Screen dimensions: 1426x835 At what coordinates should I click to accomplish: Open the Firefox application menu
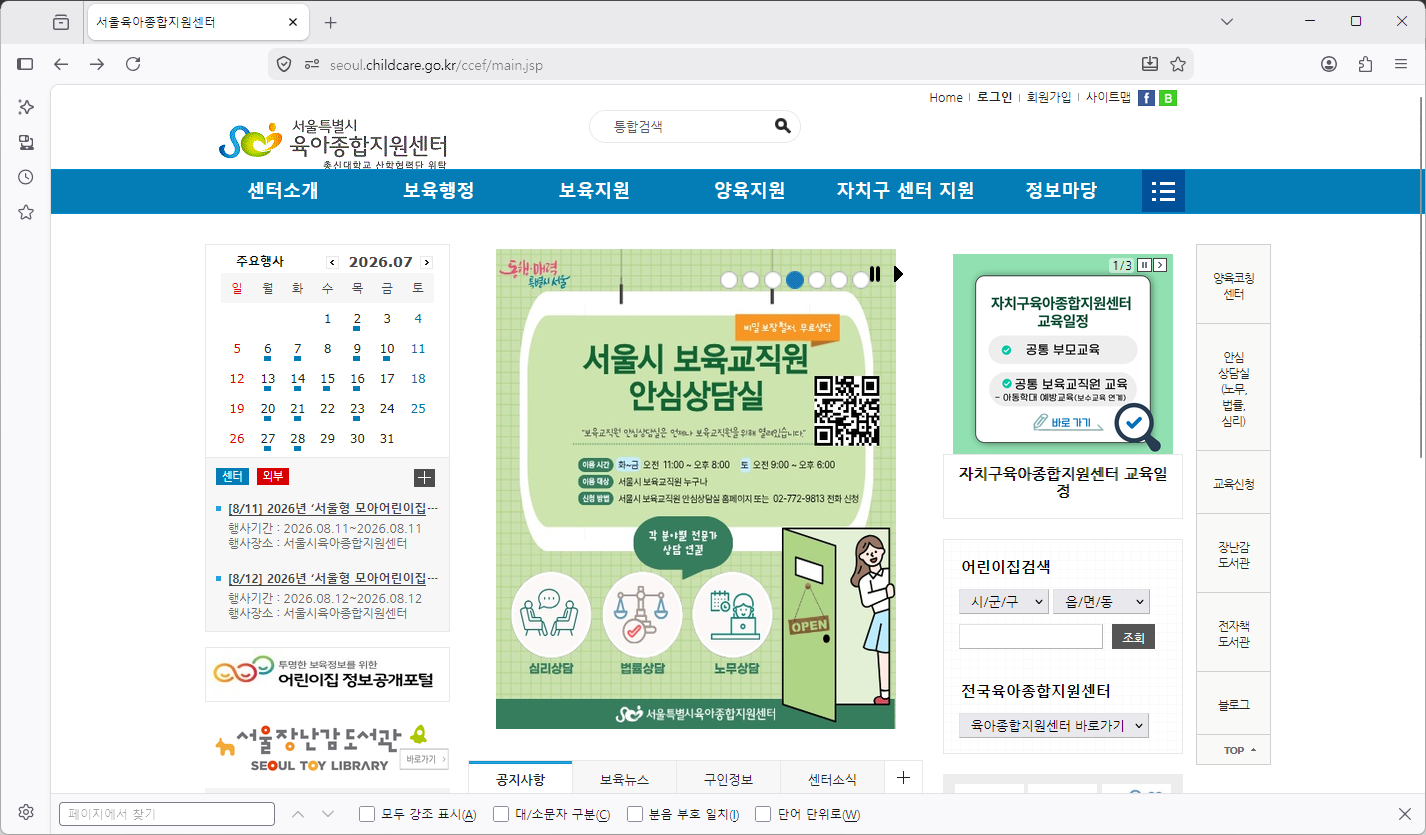(1401, 64)
